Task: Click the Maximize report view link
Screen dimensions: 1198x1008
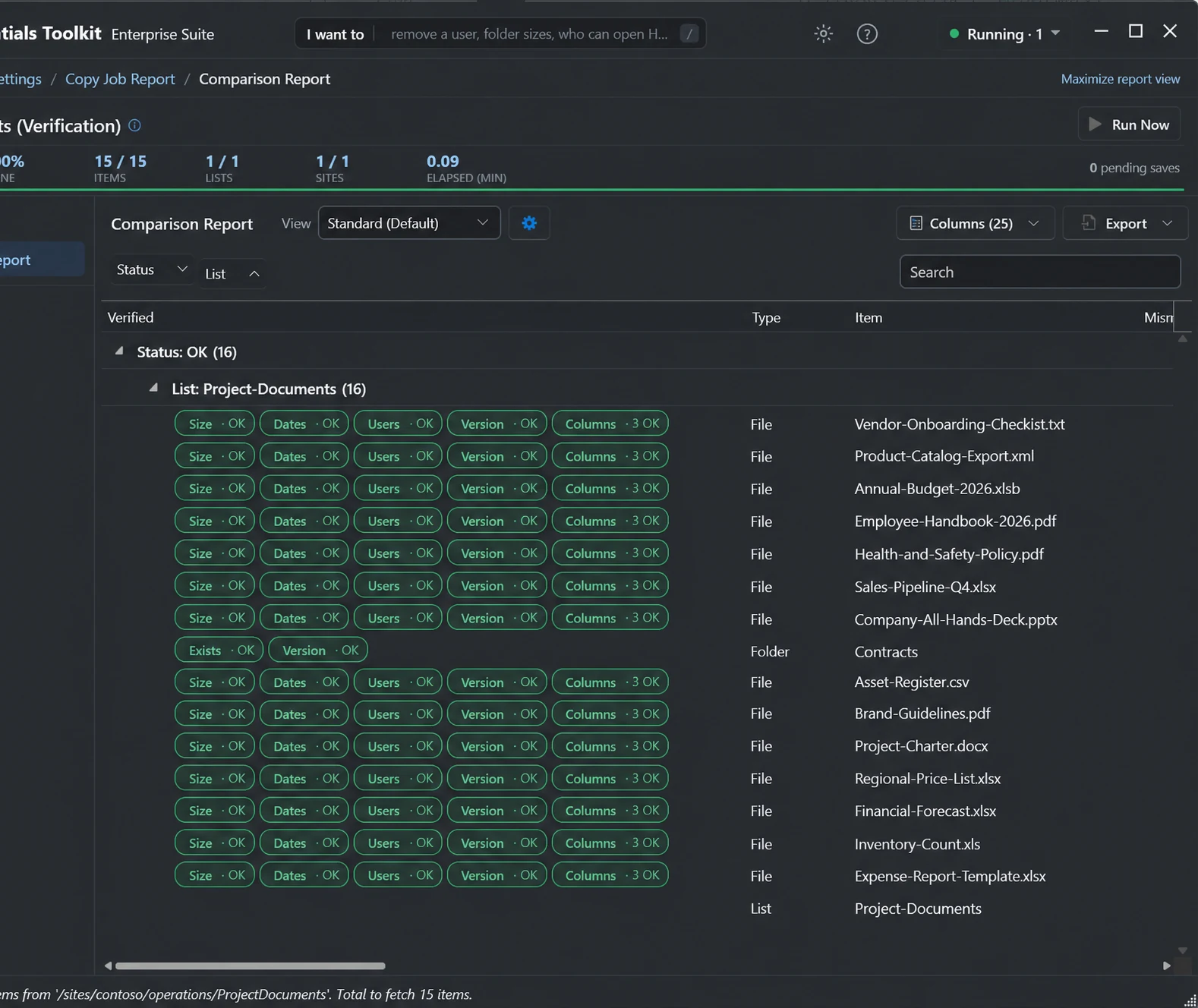Action: 1120,79
